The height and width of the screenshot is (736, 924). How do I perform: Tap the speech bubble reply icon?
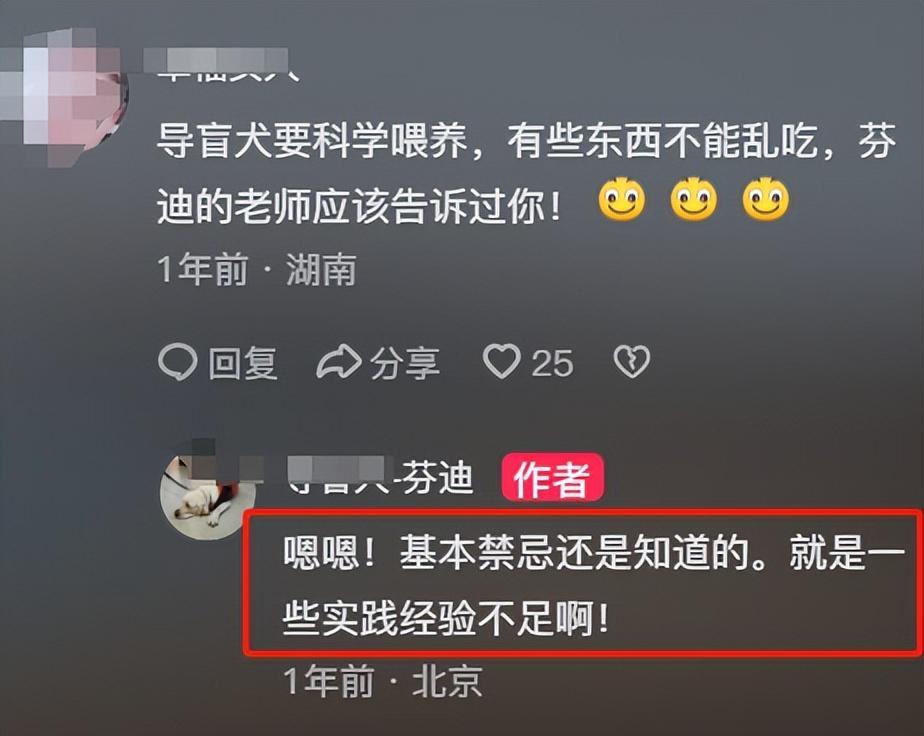(177, 361)
